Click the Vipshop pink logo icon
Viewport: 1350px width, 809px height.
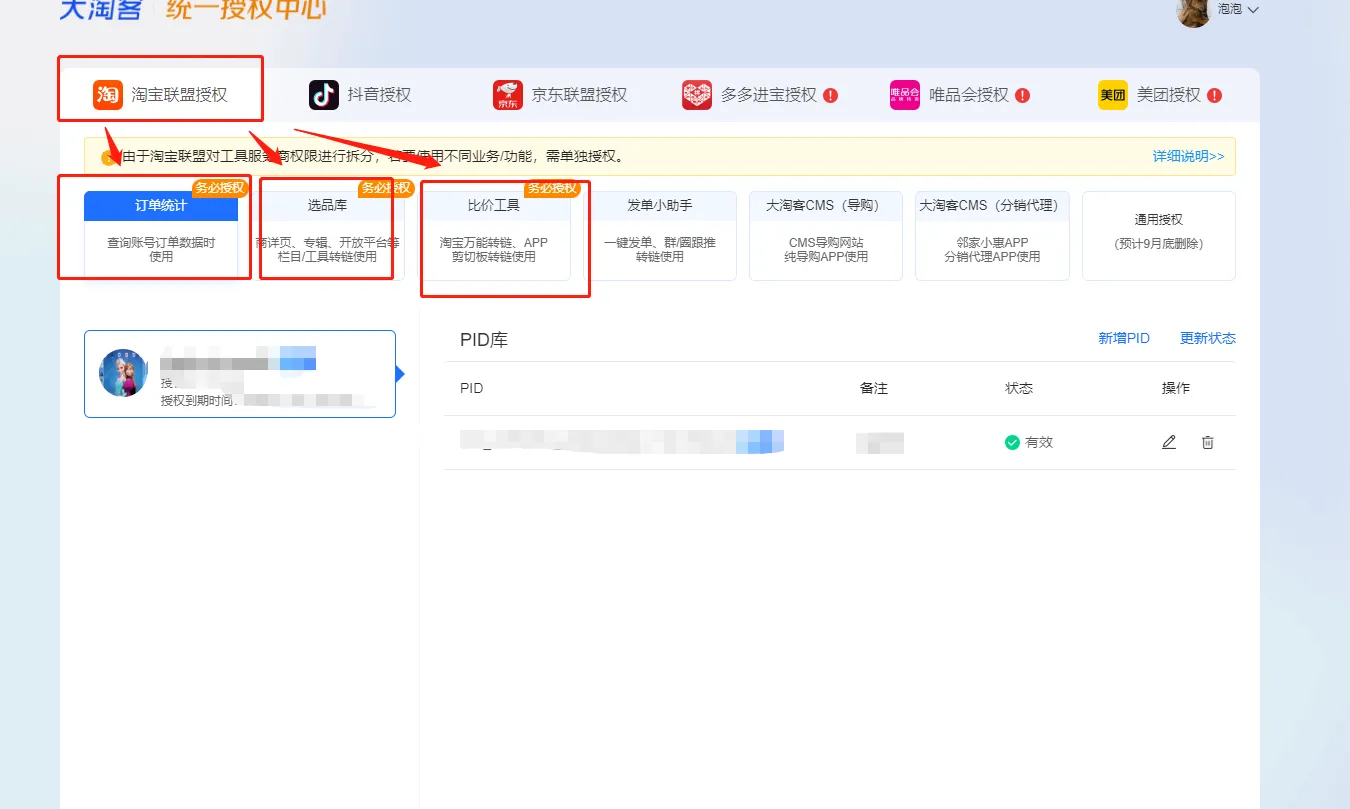click(905, 95)
